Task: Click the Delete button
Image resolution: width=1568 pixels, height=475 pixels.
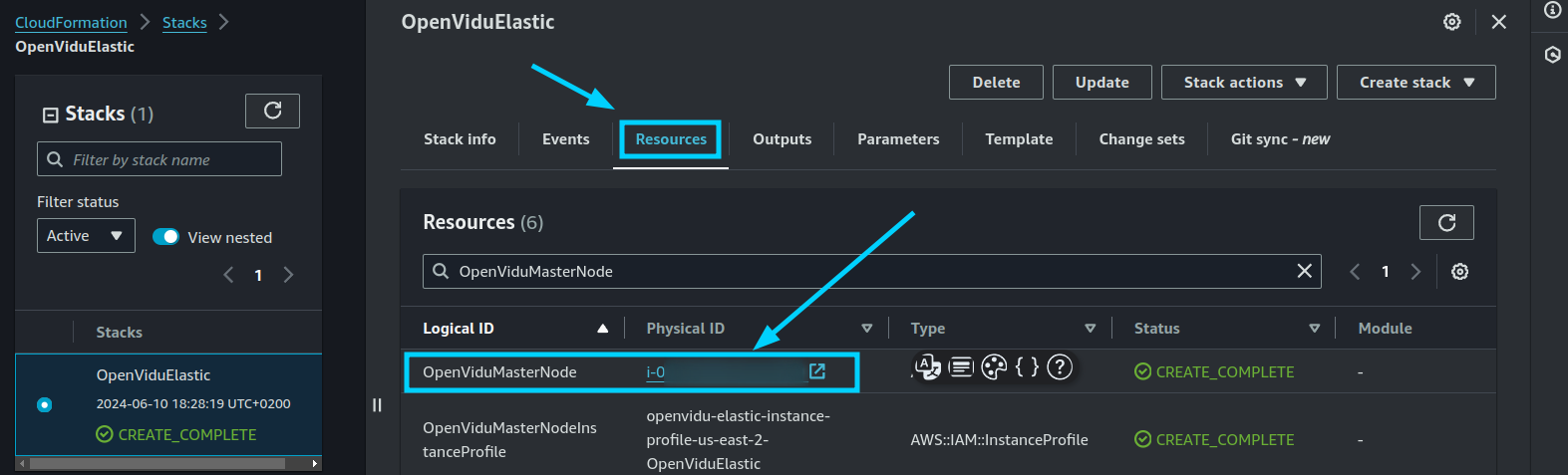Action: (x=996, y=83)
